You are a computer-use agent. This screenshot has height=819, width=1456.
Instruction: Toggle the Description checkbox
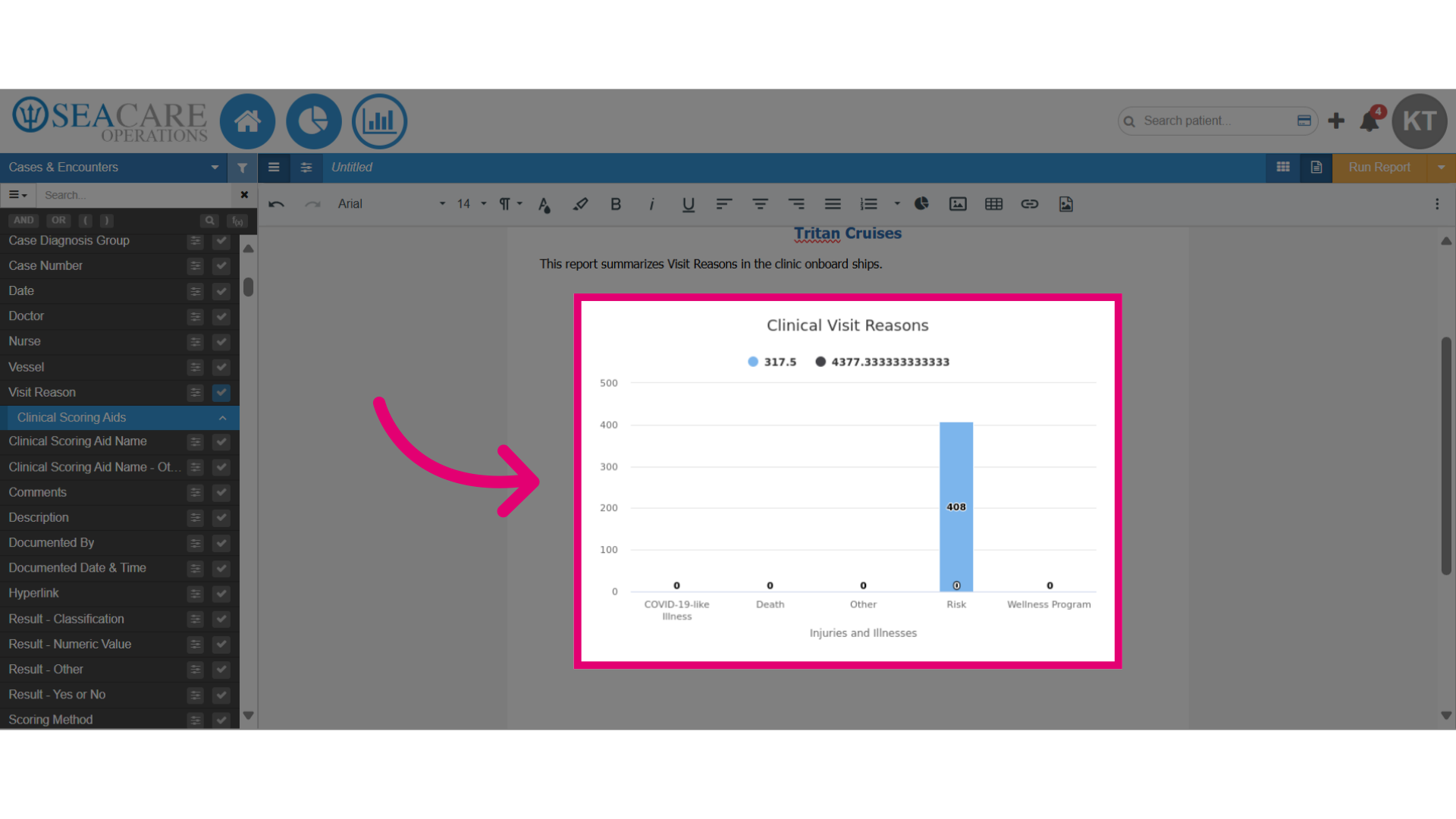click(x=221, y=518)
